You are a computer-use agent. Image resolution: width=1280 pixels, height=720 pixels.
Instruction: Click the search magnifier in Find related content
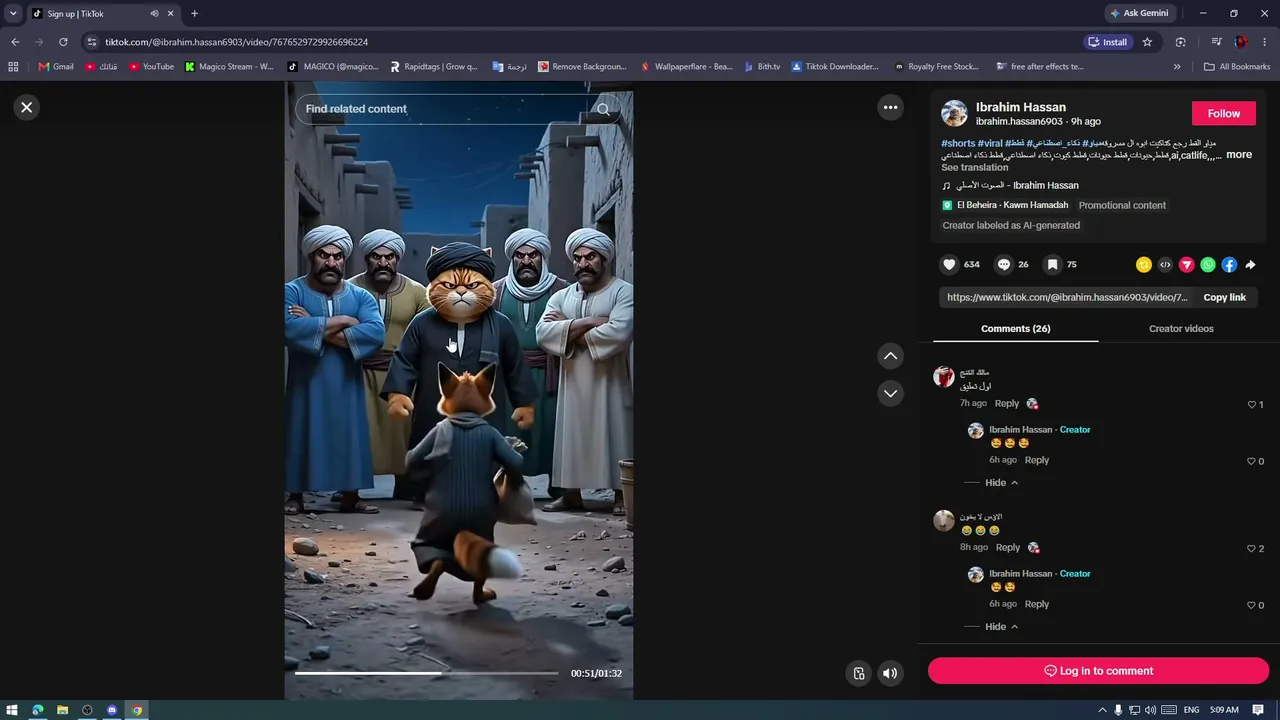603,109
